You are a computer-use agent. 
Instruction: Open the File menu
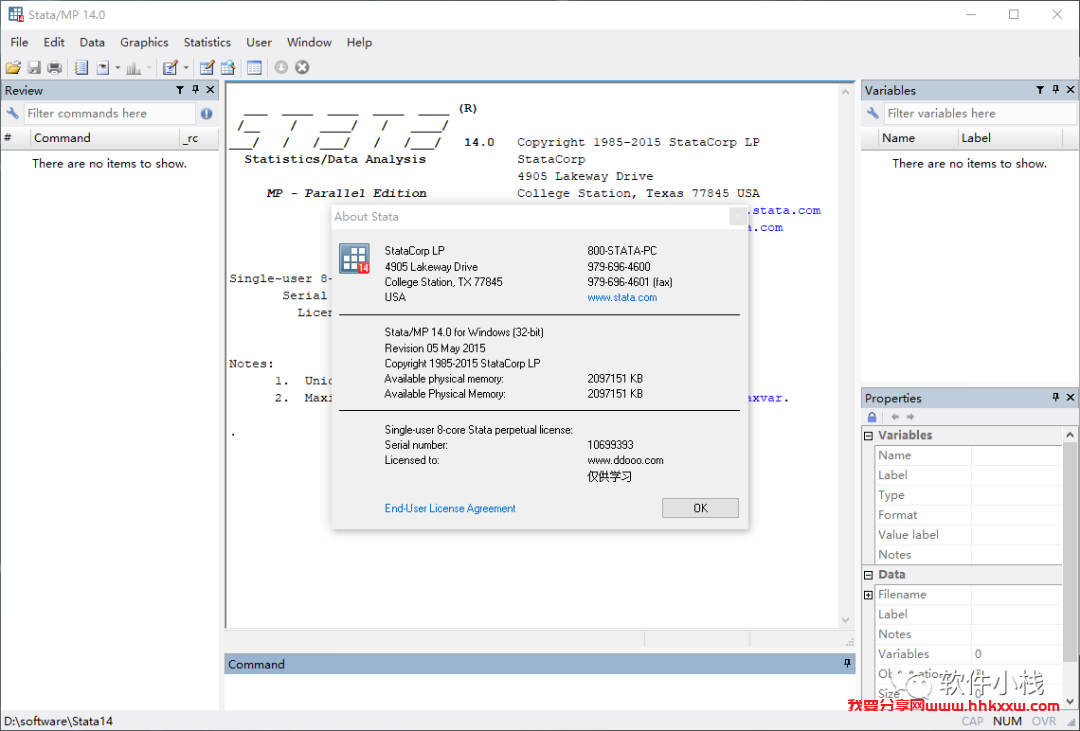(19, 42)
